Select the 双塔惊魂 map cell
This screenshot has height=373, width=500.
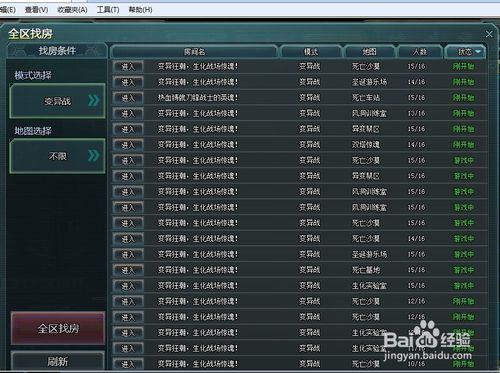pos(366,145)
